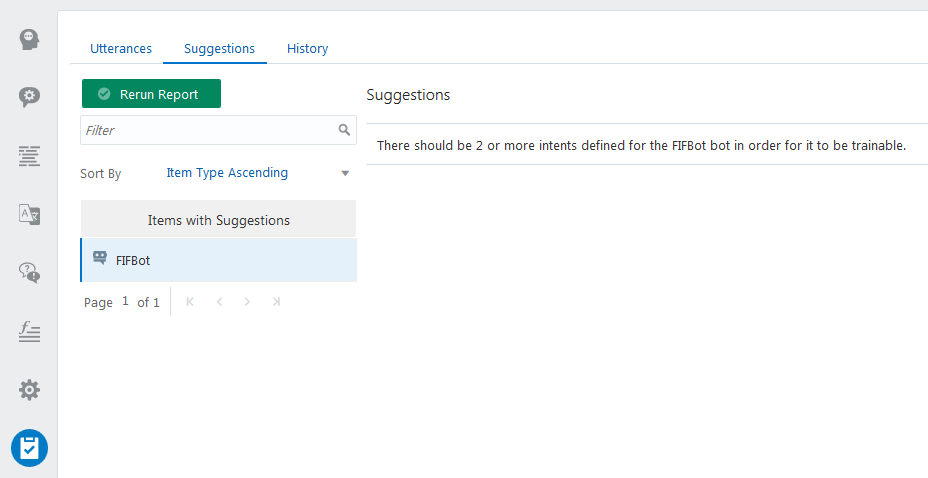Open the Settings gear icon
Viewport: 928px width, 478px height.
pyautogui.click(x=29, y=389)
